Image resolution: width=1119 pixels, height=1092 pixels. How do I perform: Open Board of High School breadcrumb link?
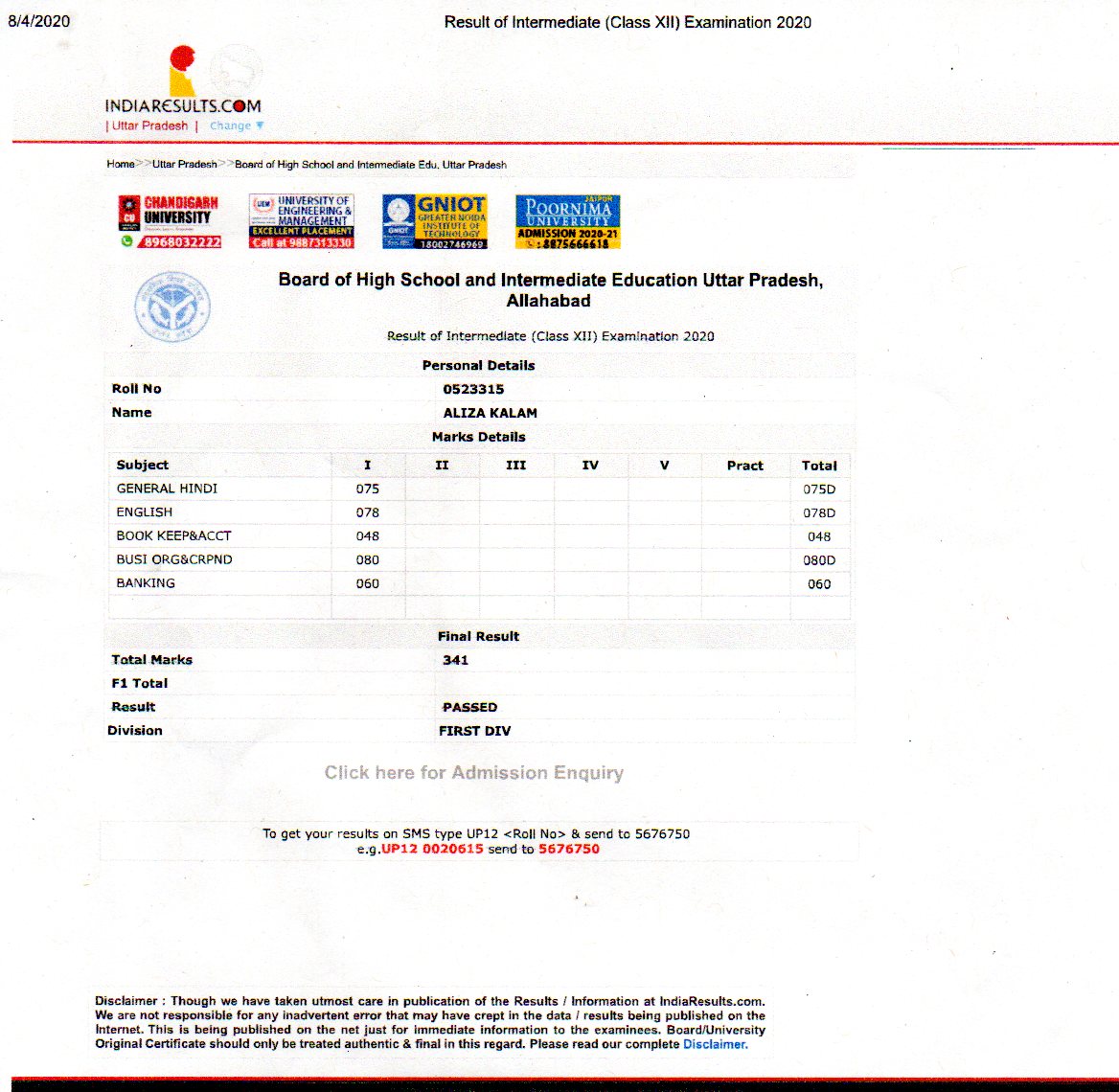tap(371, 165)
